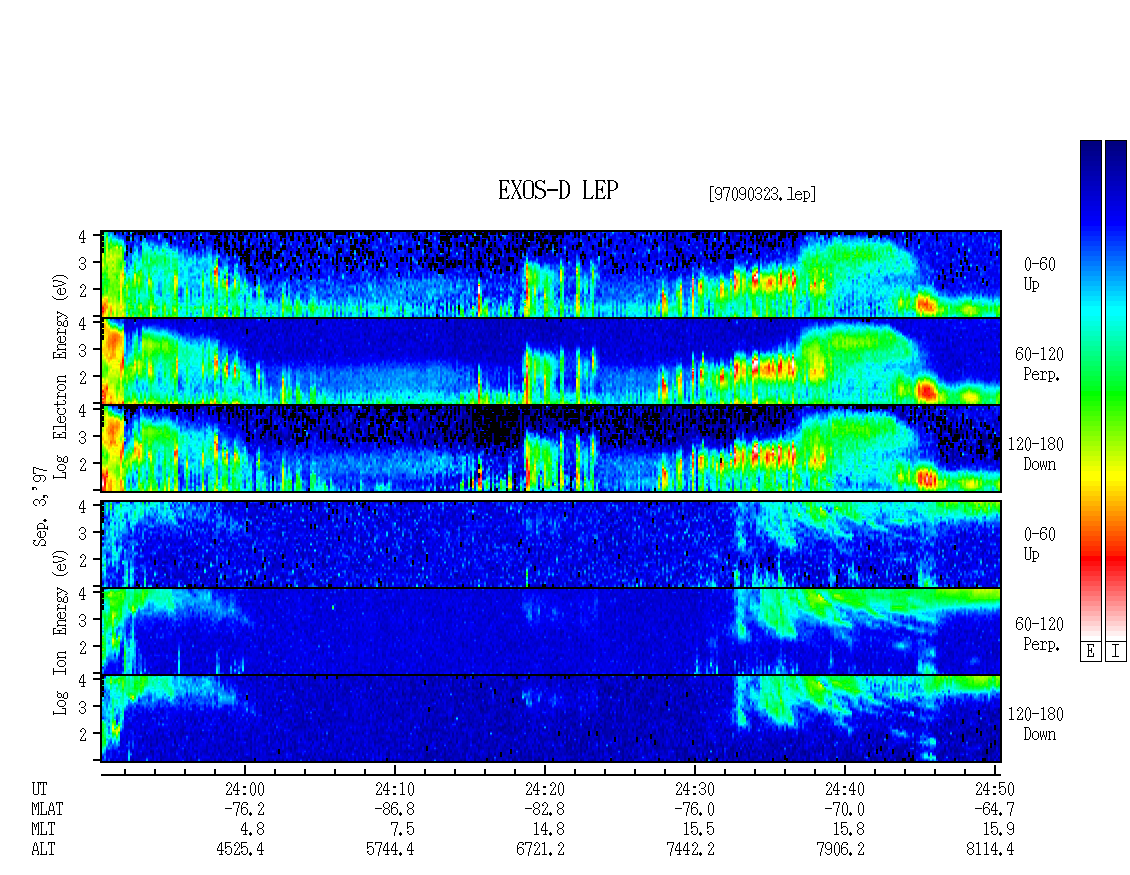The height and width of the screenshot is (875, 1130).
Task: Click the MLT value 14.8
Action: pyautogui.click(x=548, y=830)
